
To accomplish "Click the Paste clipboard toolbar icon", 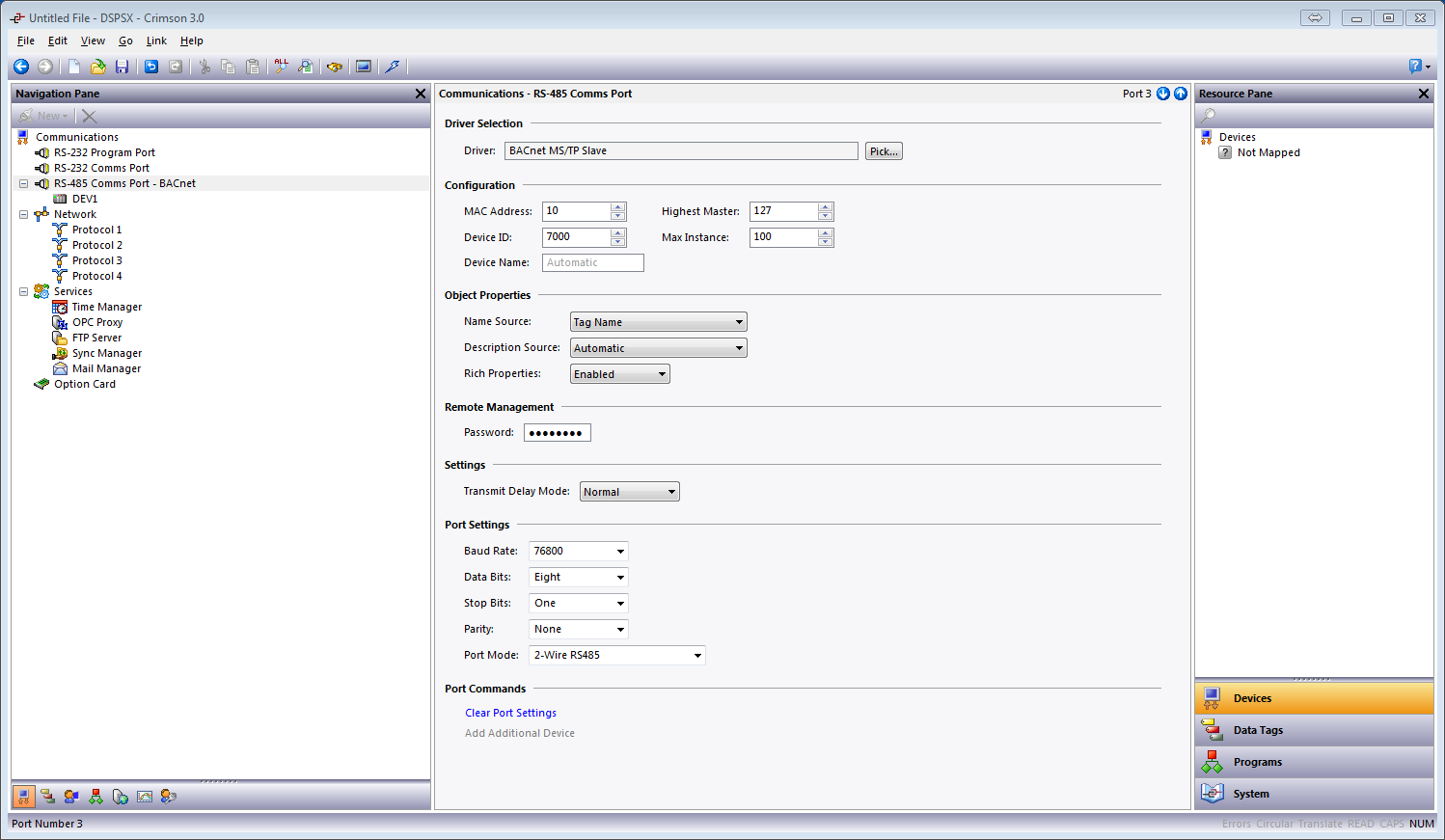I will pos(253,67).
